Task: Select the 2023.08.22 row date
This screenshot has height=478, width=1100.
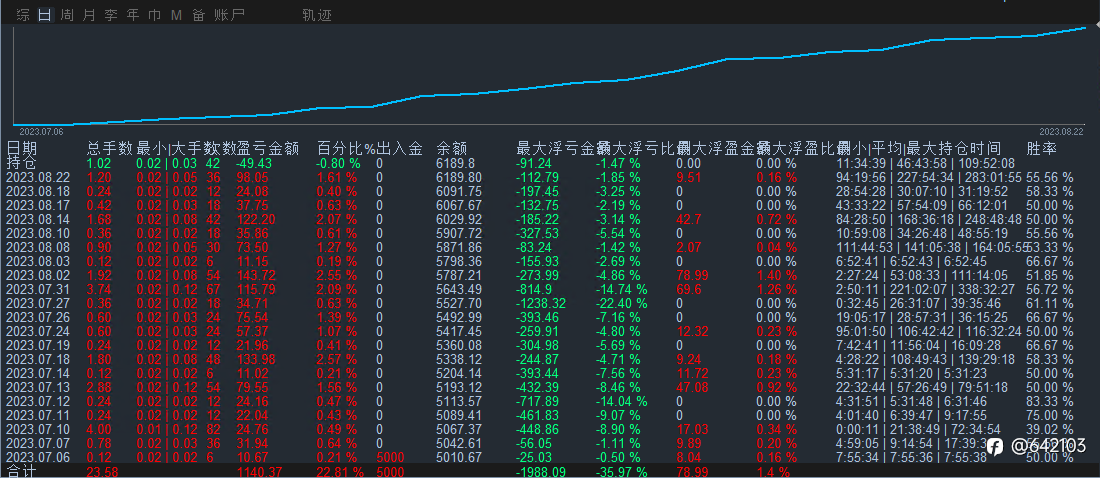Action: (x=39, y=178)
